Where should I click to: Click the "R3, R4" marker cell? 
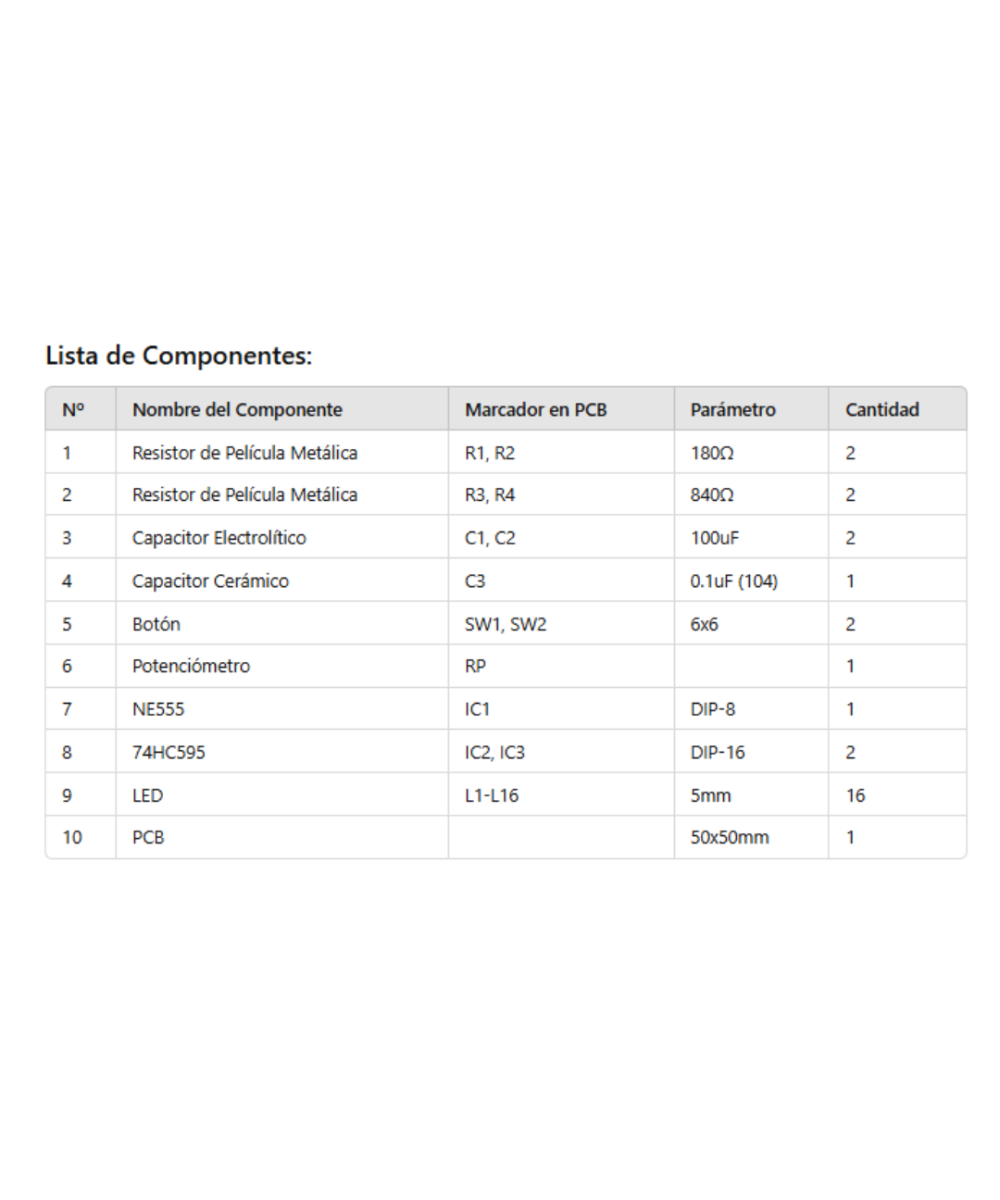coord(490,494)
